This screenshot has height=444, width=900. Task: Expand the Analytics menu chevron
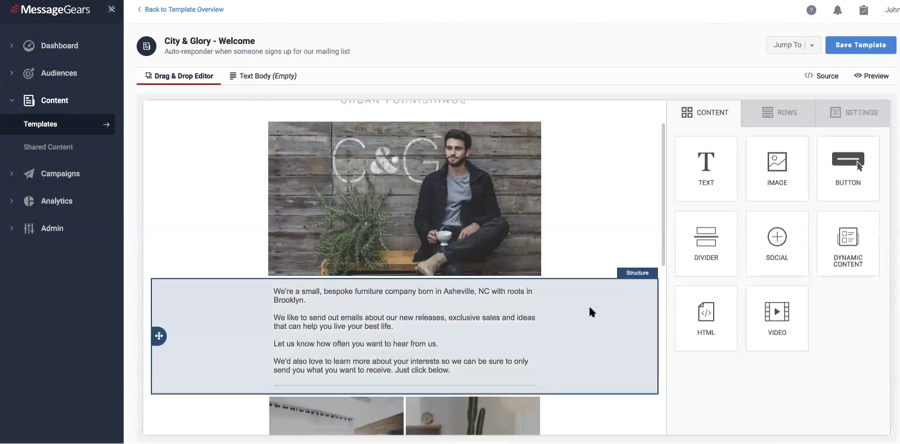click(x=11, y=201)
